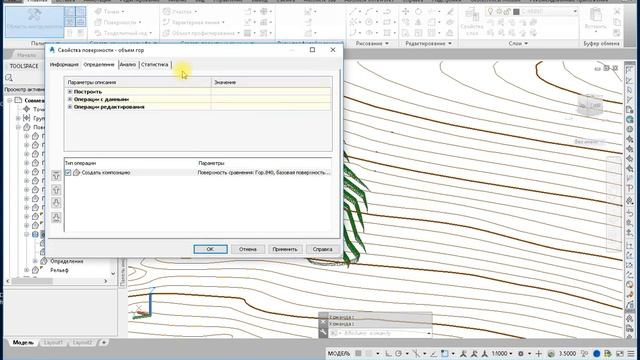
Task: Switch to the Статистика tab
Action: click(x=154, y=64)
